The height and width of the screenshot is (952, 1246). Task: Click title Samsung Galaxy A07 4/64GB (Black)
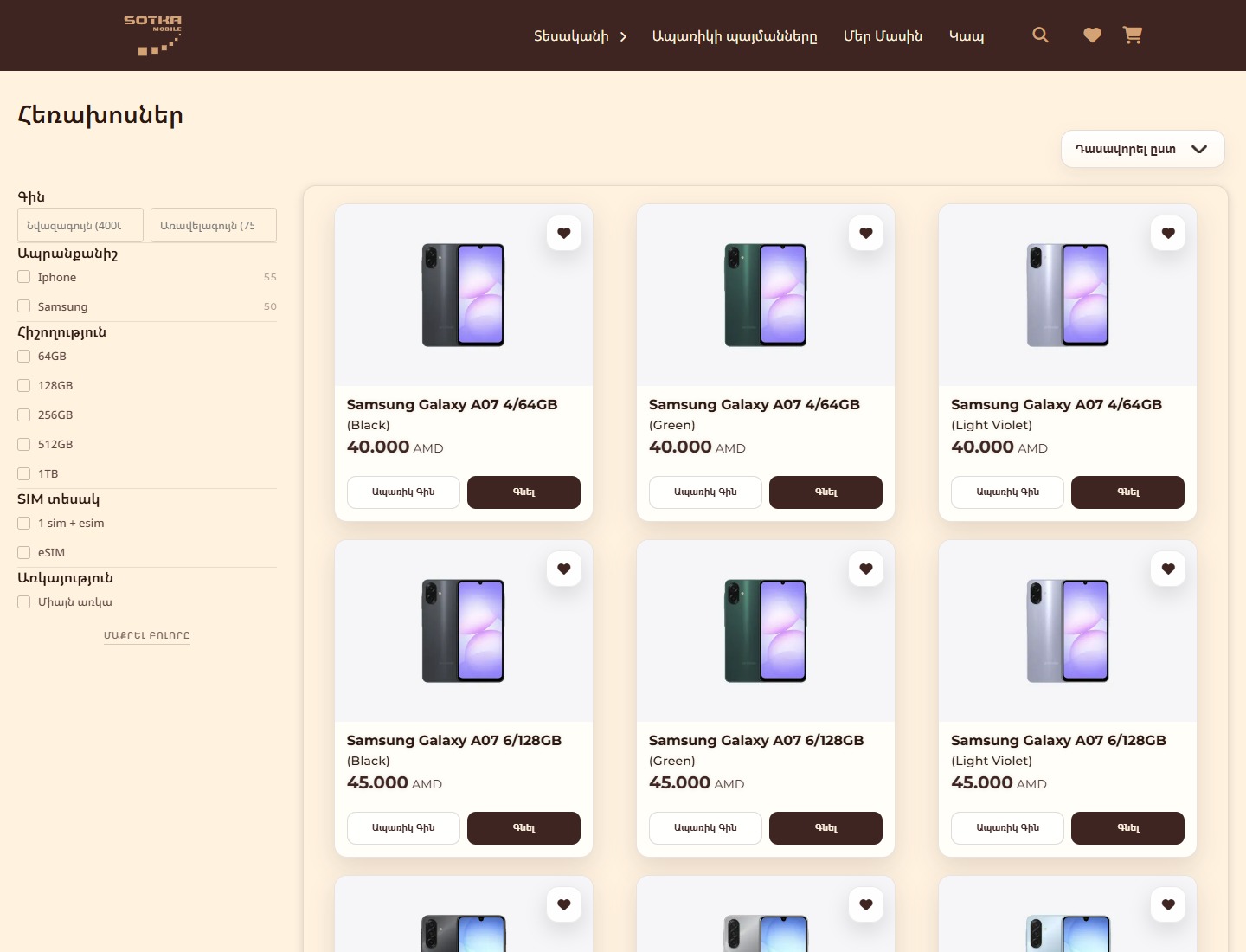pos(452,414)
